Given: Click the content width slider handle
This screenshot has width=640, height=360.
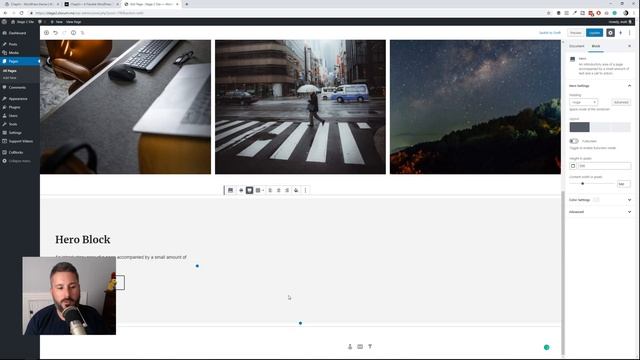Looking at the screenshot, I should click(x=582, y=184).
